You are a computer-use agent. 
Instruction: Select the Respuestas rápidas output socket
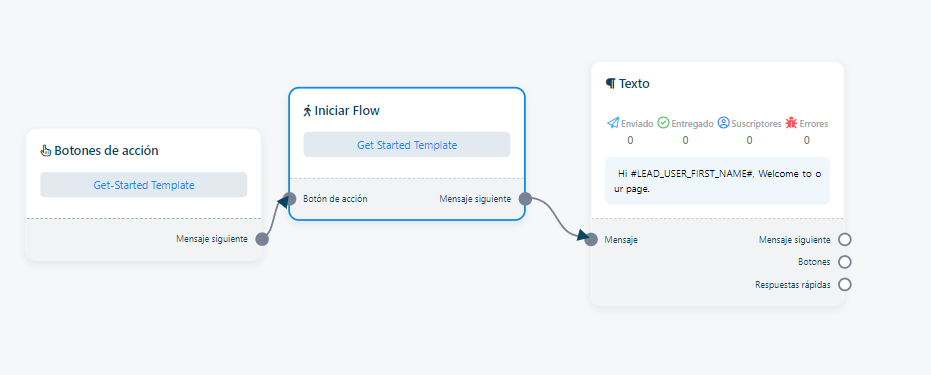[844, 285]
